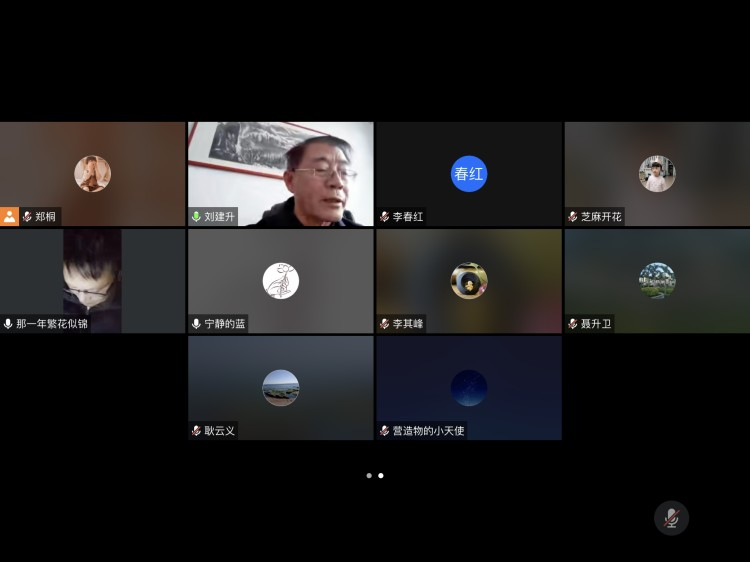Click the name label 郑桐

[x=45, y=217]
